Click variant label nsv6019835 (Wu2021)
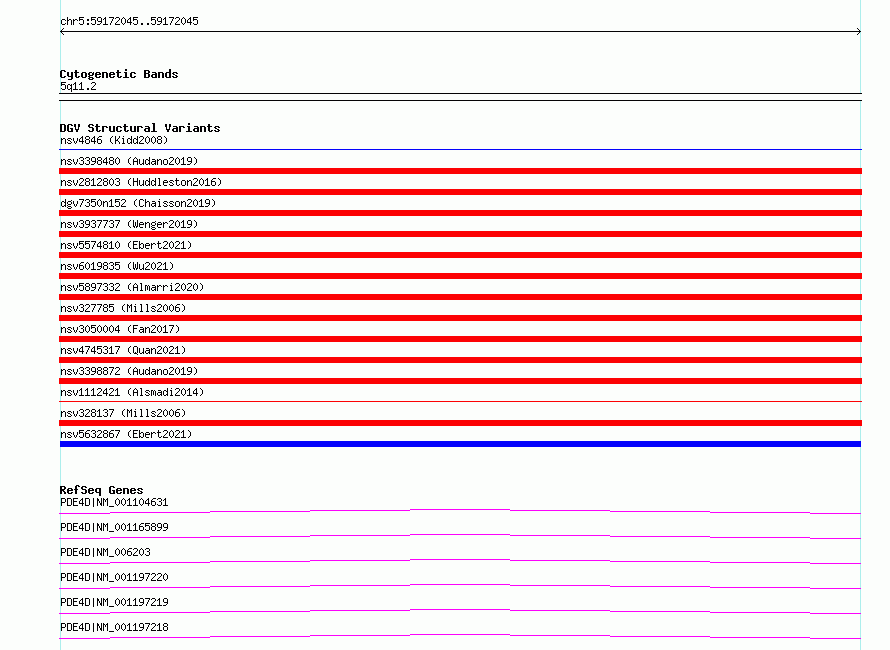The height and width of the screenshot is (650, 890). 117,266
